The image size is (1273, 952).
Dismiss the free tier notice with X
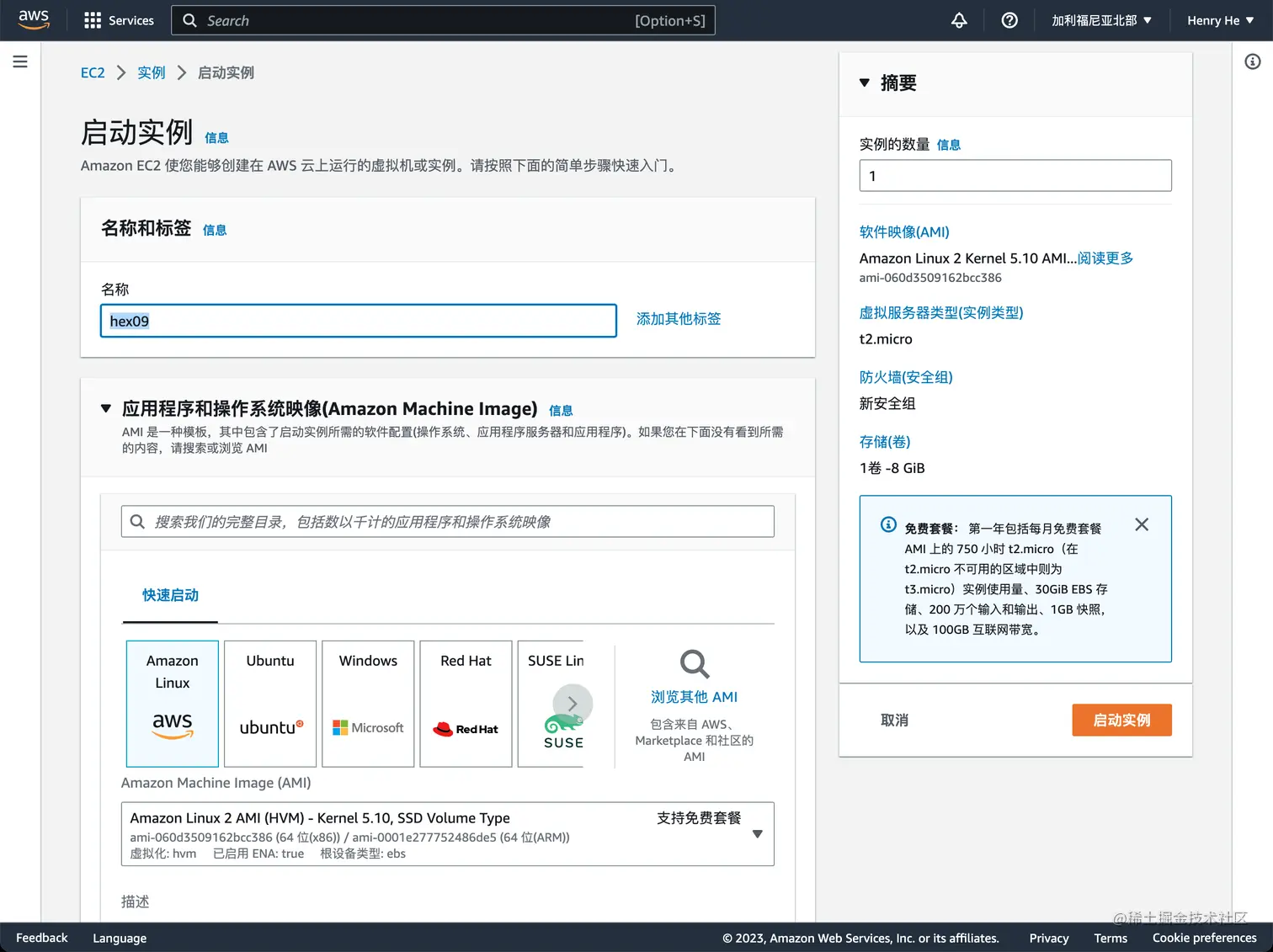pos(1142,524)
